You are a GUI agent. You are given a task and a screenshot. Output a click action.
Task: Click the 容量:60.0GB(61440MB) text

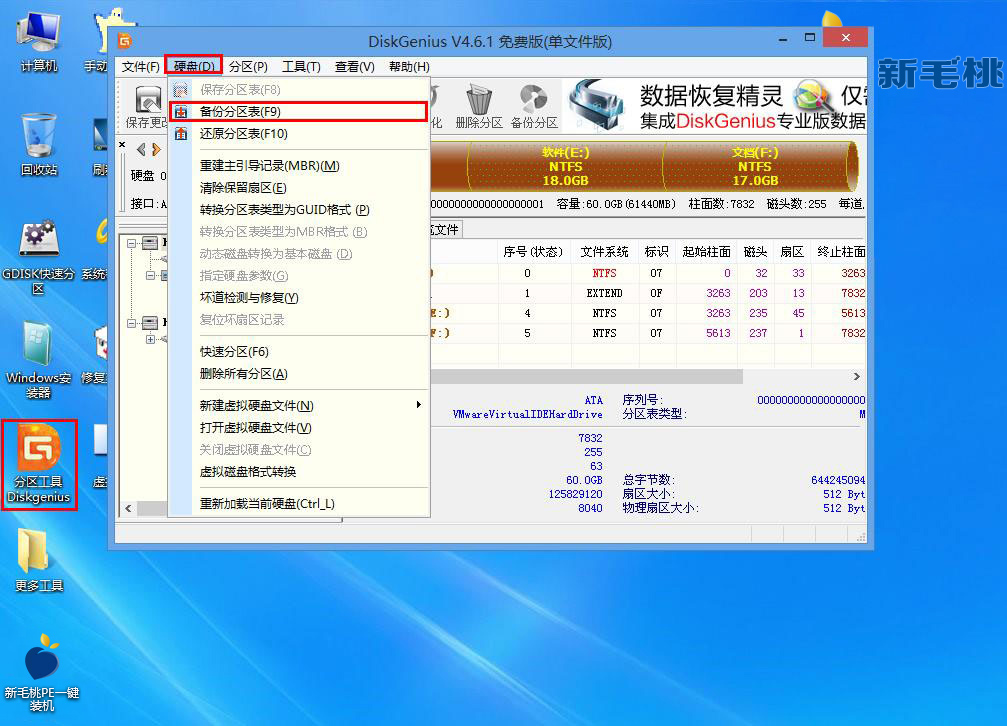coord(616,204)
